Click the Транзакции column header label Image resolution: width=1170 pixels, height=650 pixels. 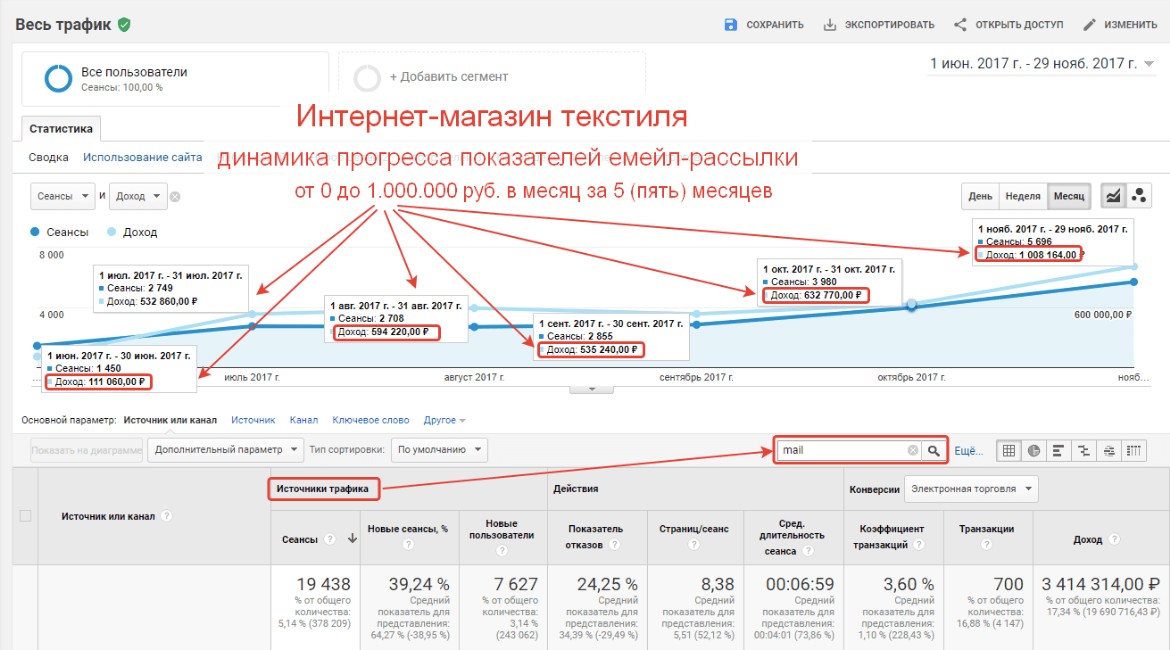point(986,529)
